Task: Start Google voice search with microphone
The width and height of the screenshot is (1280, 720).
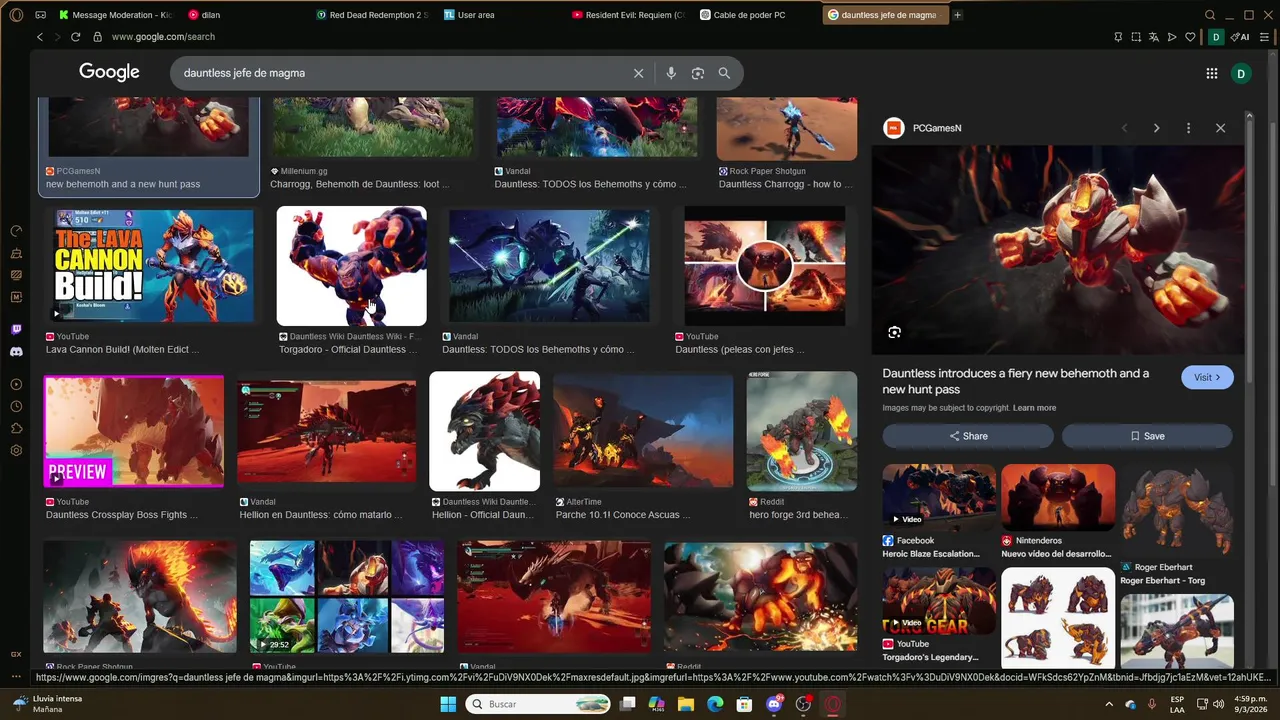Action: [671, 73]
